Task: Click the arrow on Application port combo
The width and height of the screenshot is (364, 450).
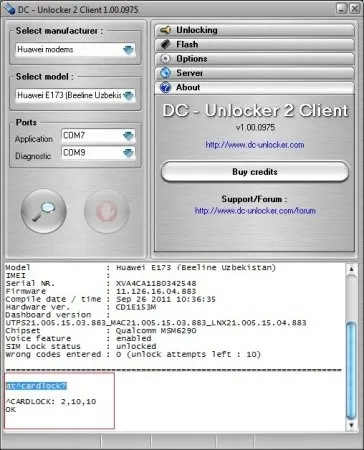Action: tap(128, 136)
